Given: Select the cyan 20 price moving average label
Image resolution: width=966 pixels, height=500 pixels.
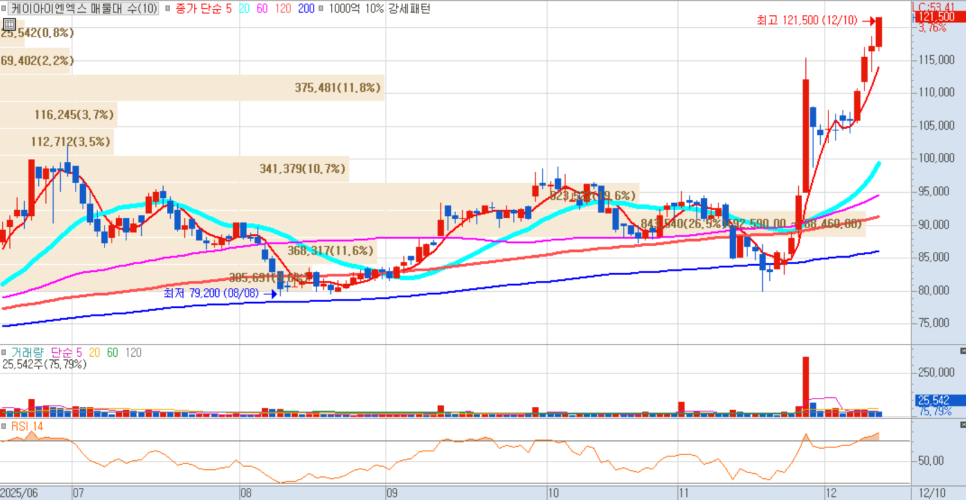Looking at the screenshot, I should [245, 9].
